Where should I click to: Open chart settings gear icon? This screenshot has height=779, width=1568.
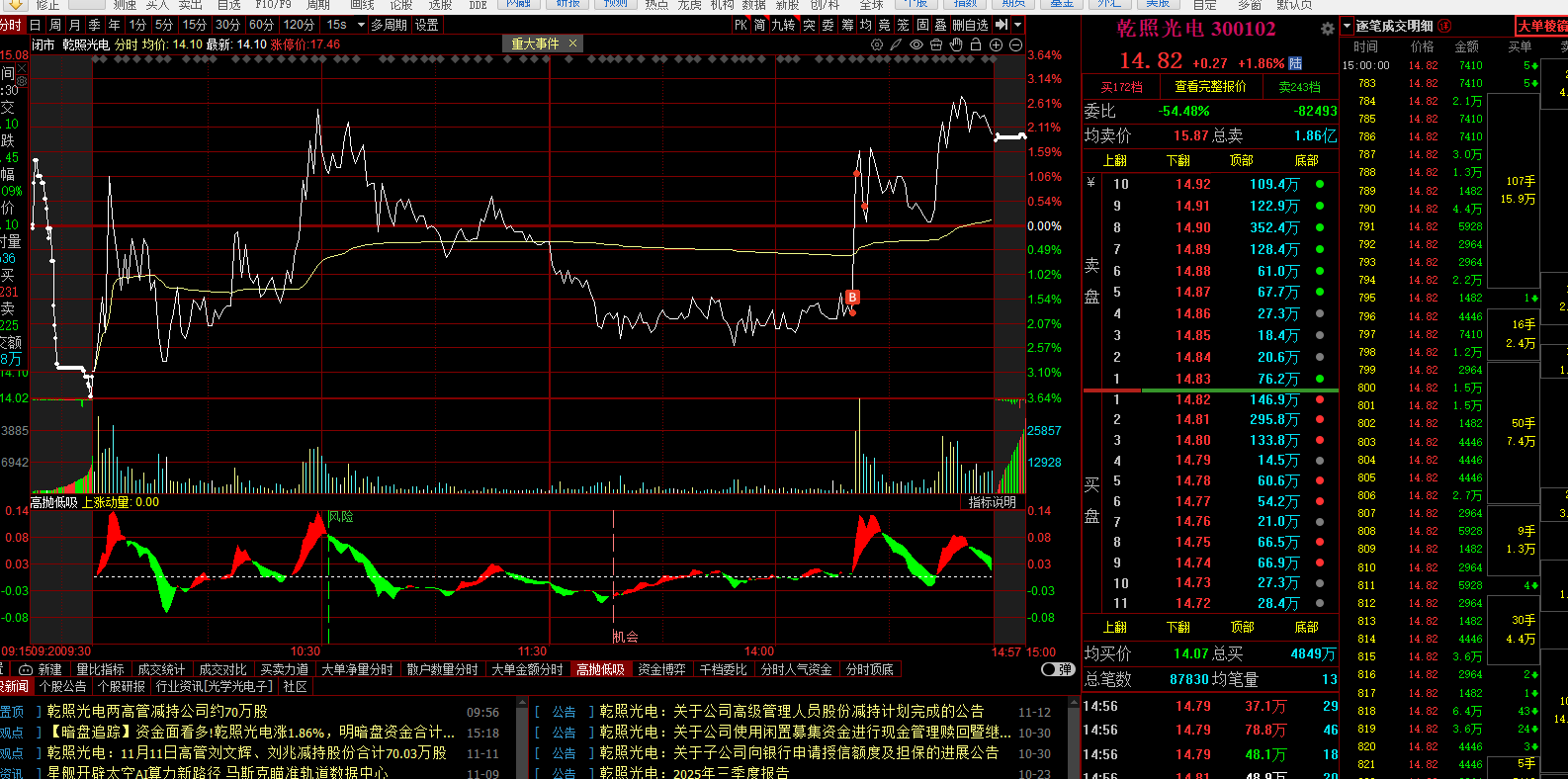[877, 44]
